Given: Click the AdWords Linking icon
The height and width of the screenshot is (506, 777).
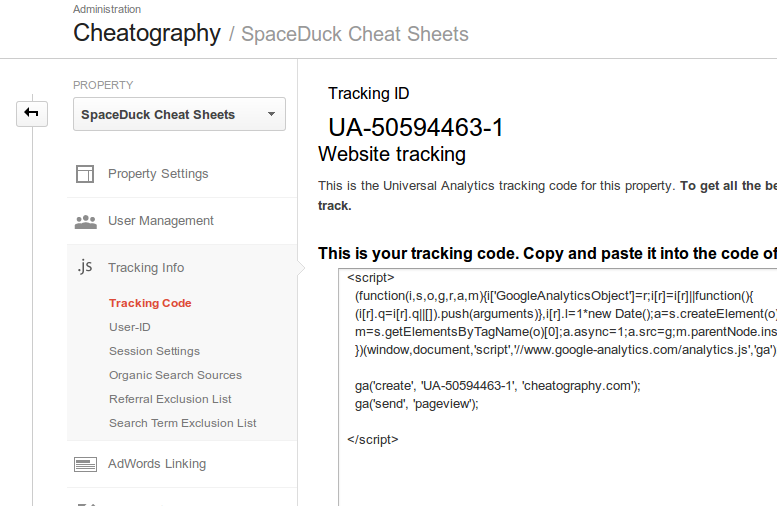Looking at the screenshot, I should point(85,464).
